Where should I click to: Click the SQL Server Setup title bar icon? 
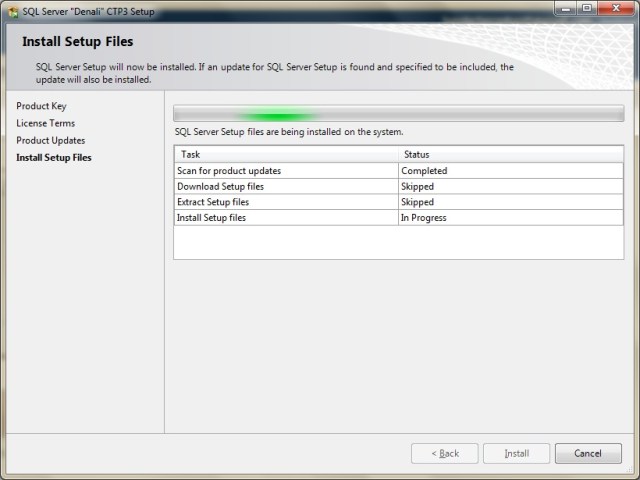[11, 10]
